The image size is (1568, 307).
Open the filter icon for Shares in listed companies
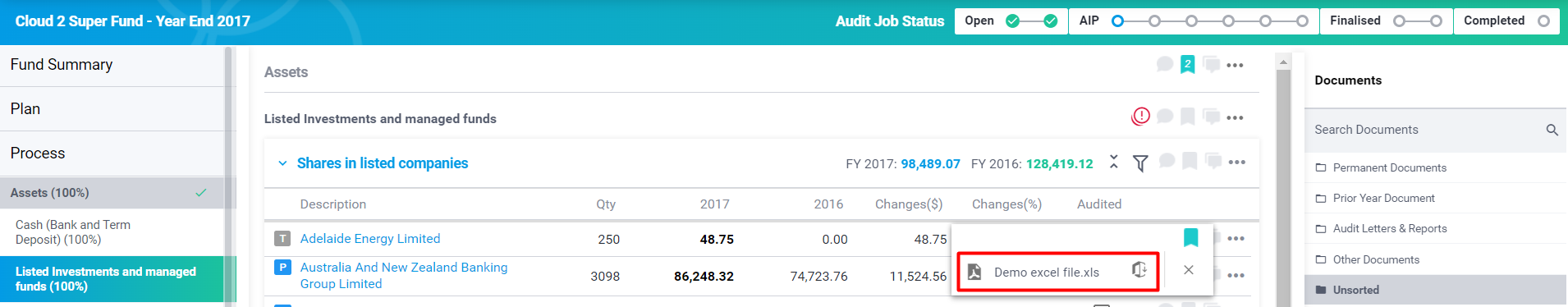(x=1140, y=163)
